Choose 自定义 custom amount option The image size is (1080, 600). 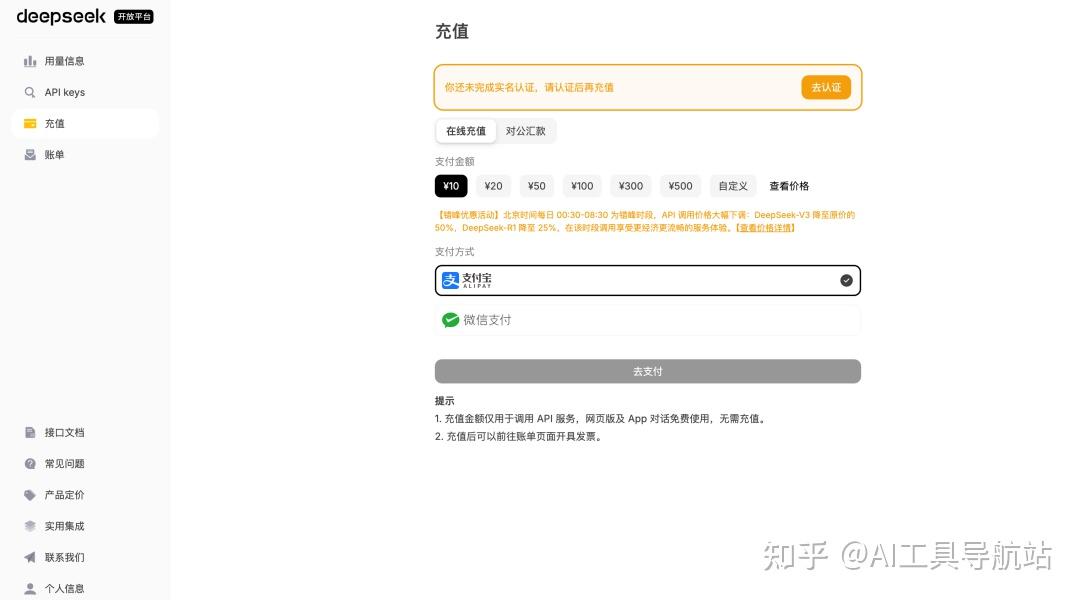pos(733,186)
